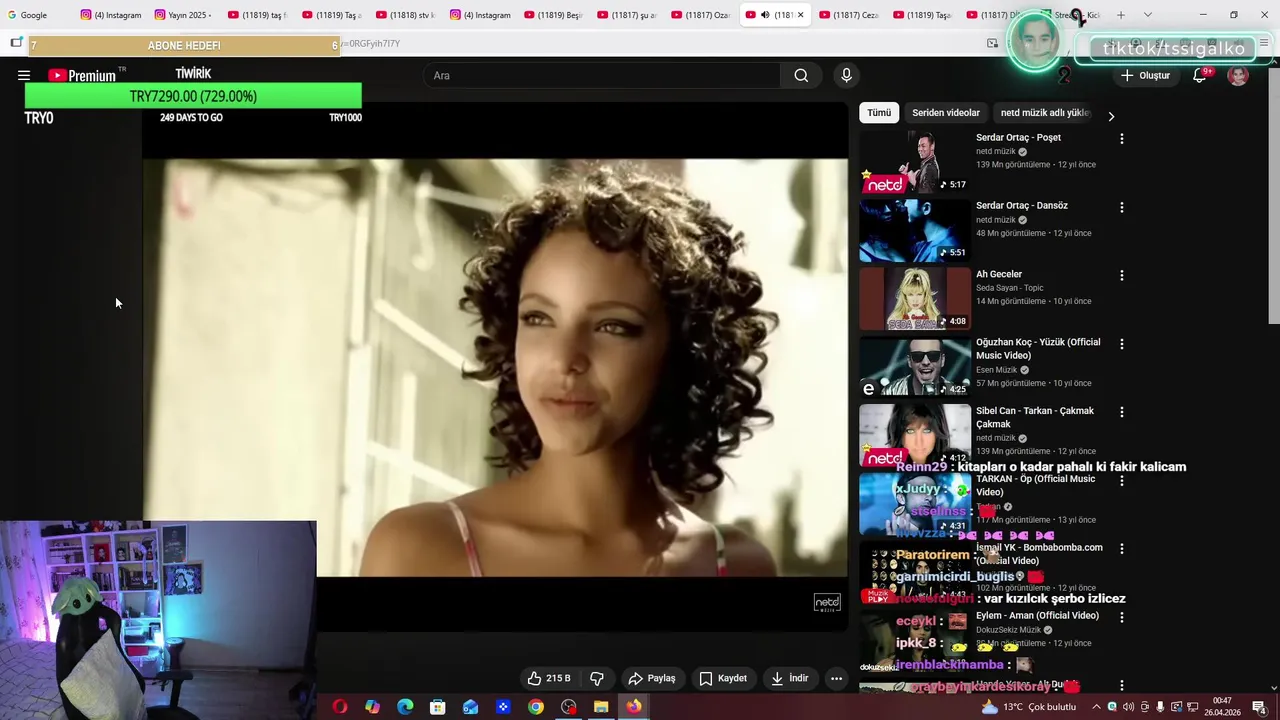
Task: Open options for Serdar Ortaç - Dansöz
Action: 1121,207
